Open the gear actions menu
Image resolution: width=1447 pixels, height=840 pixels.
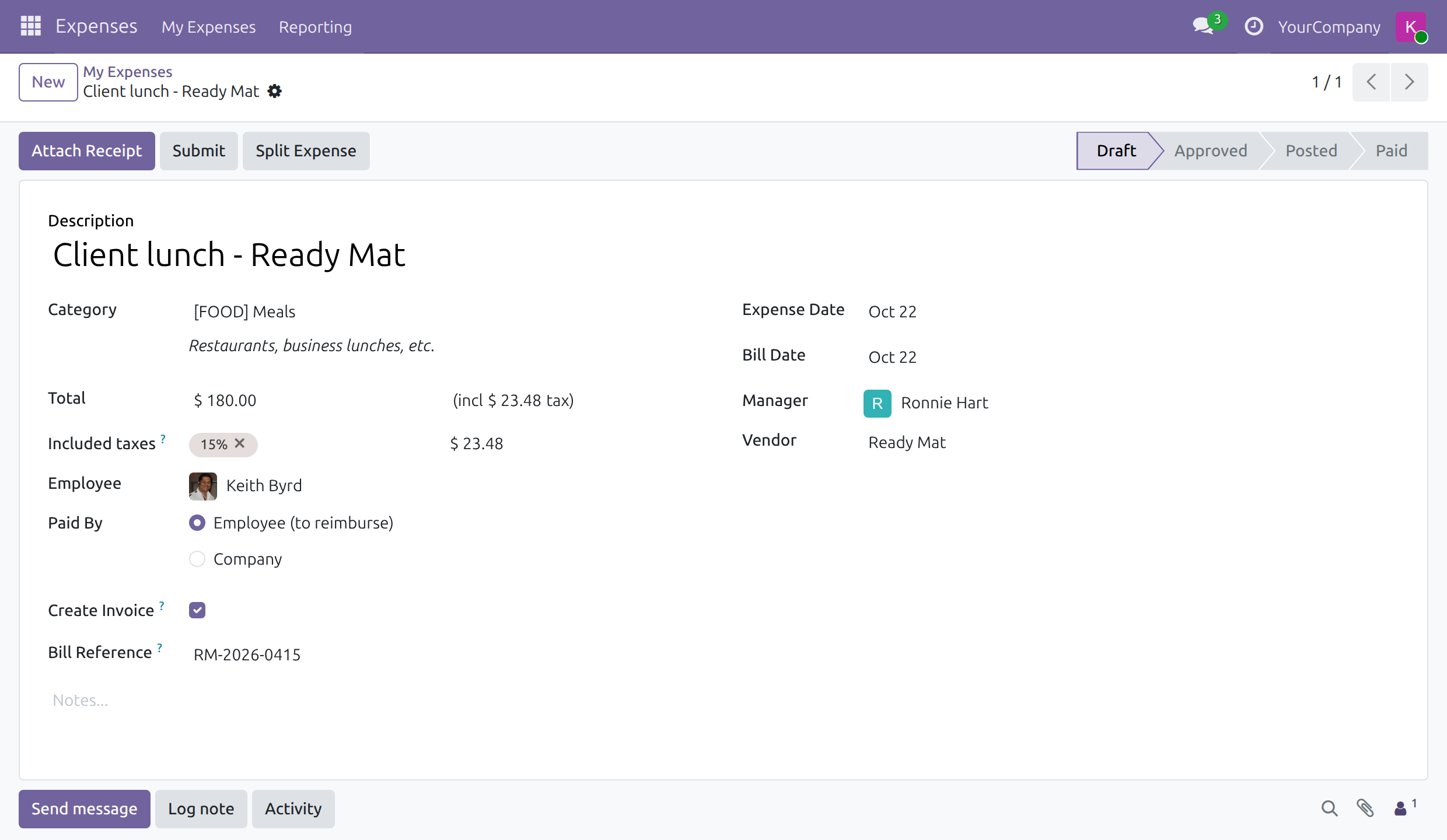pyautogui.click(x=274, y=92)
